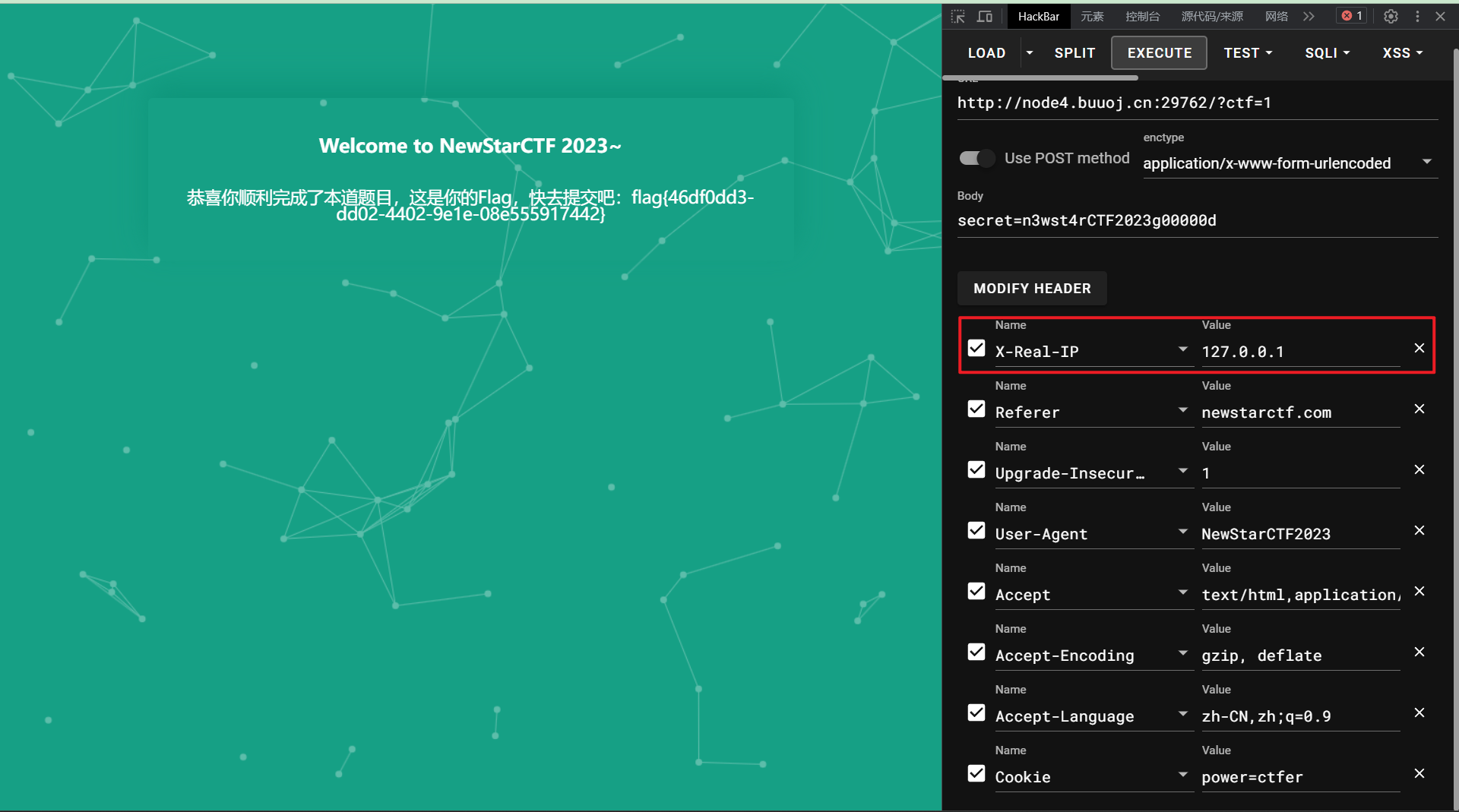Switch to the 网络 panel
Viewport: 1459px width, 812px height.
1276,16
